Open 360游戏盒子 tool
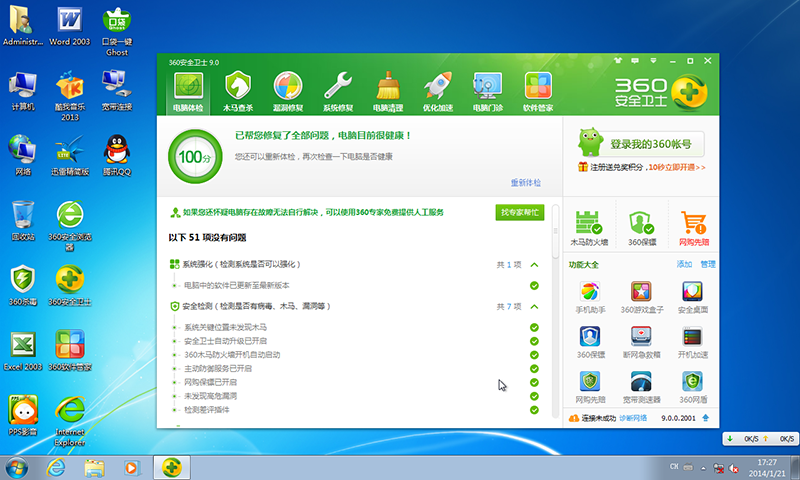 (641, 297)
